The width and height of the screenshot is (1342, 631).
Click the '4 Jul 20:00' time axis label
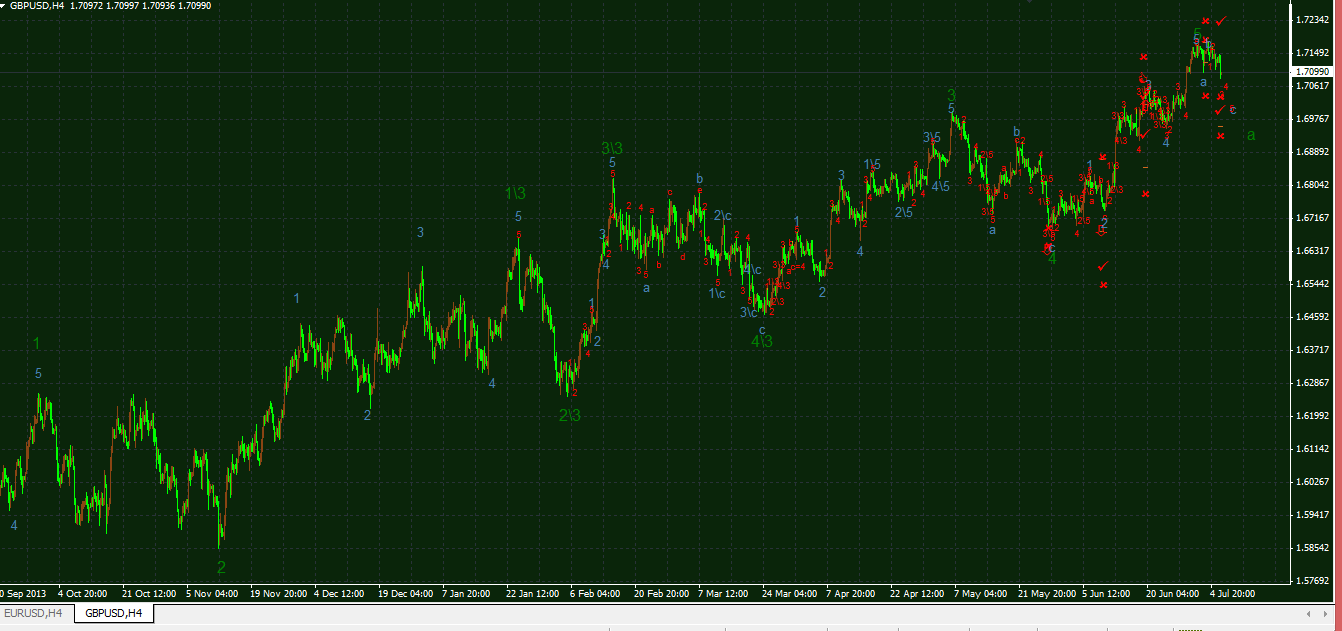(x=1232, y=593)
